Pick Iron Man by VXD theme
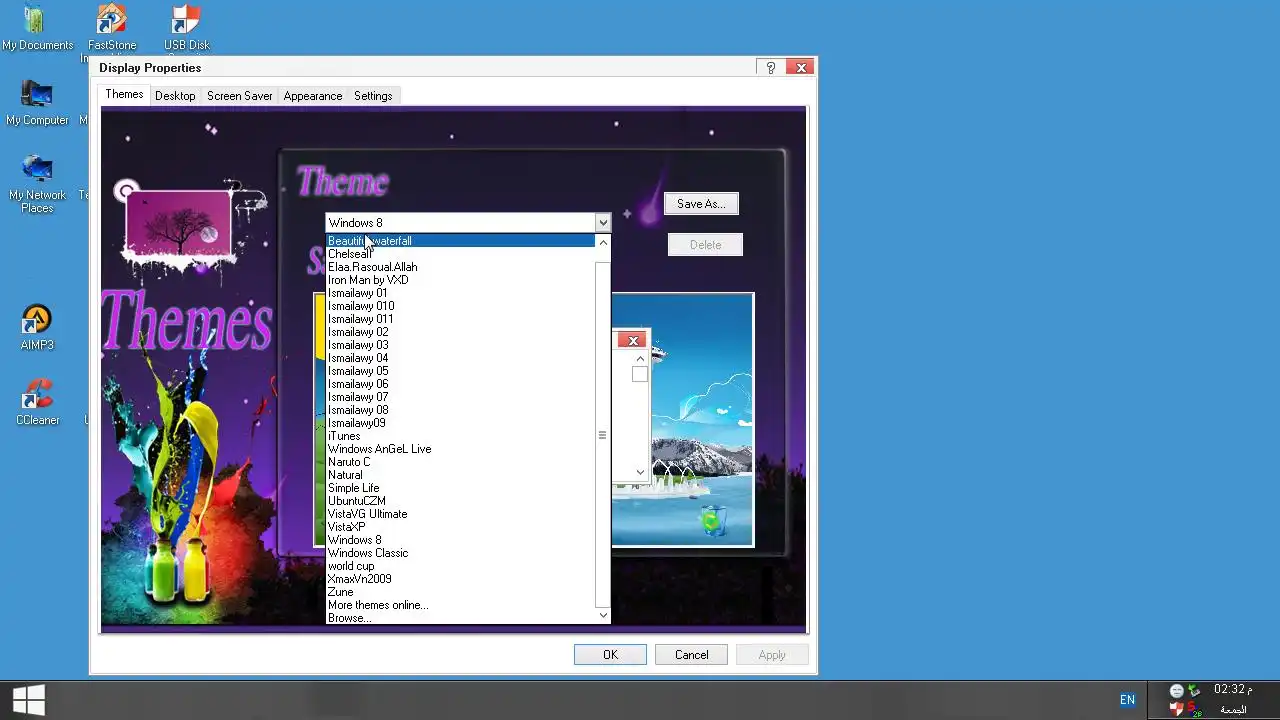Screen dimensions: 1280x720 click(461, 280)
